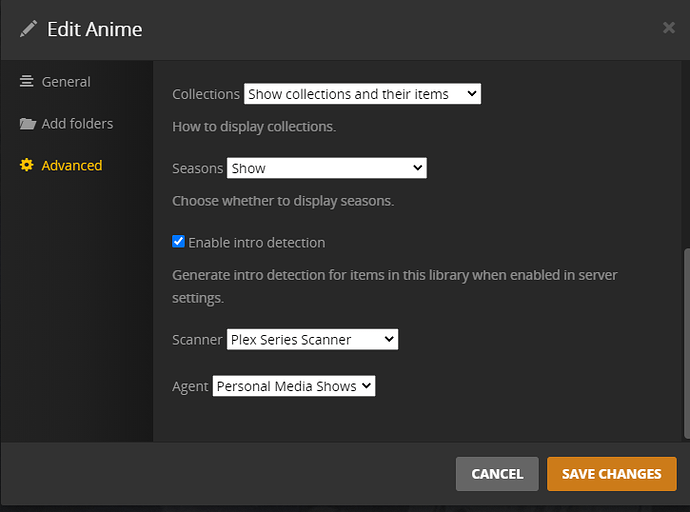Click the 'Enable intro detection' label text
690x512 pixels.
256,243
